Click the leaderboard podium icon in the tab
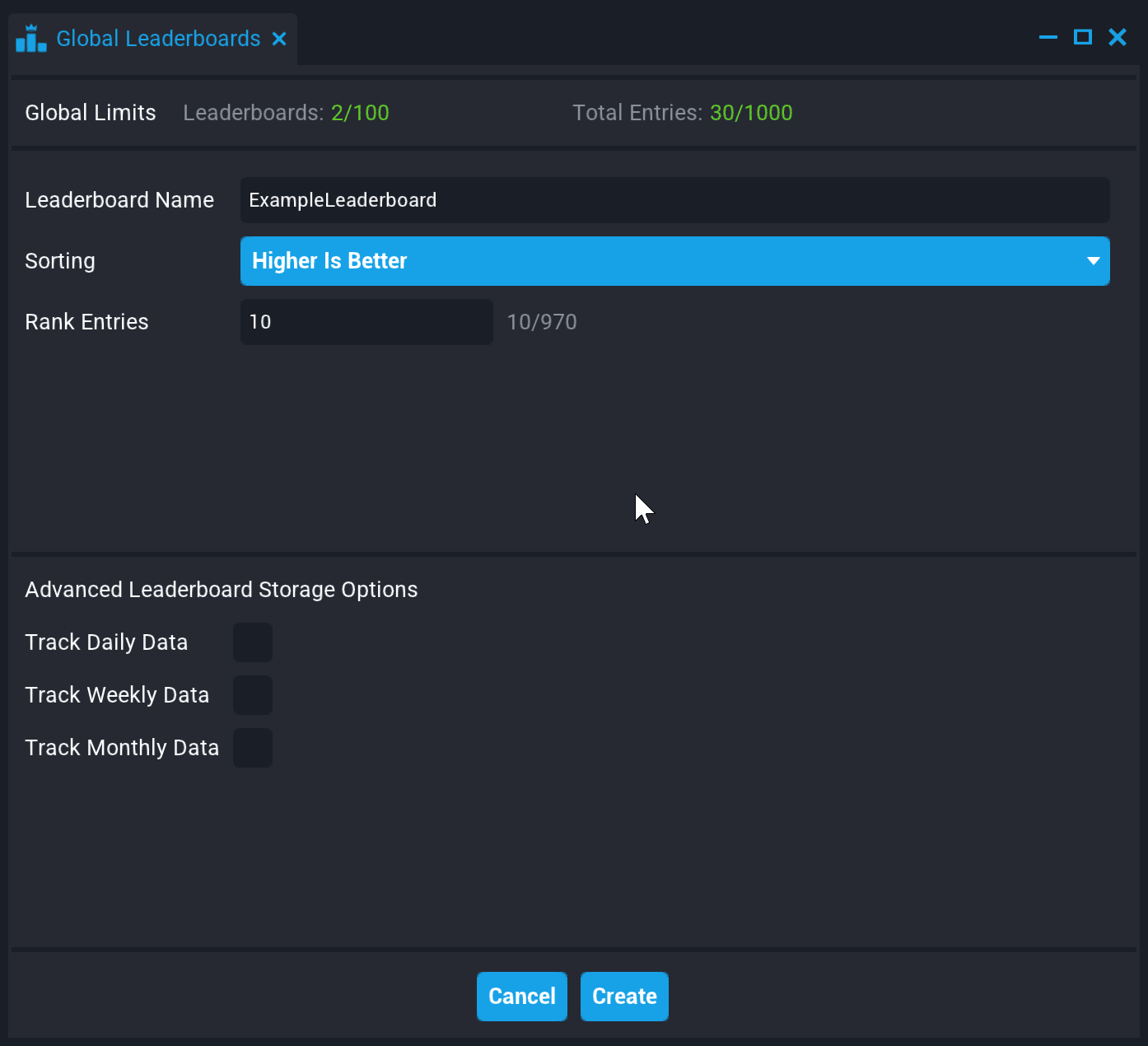1148x1046 pixels. click(x=30, y=39)
